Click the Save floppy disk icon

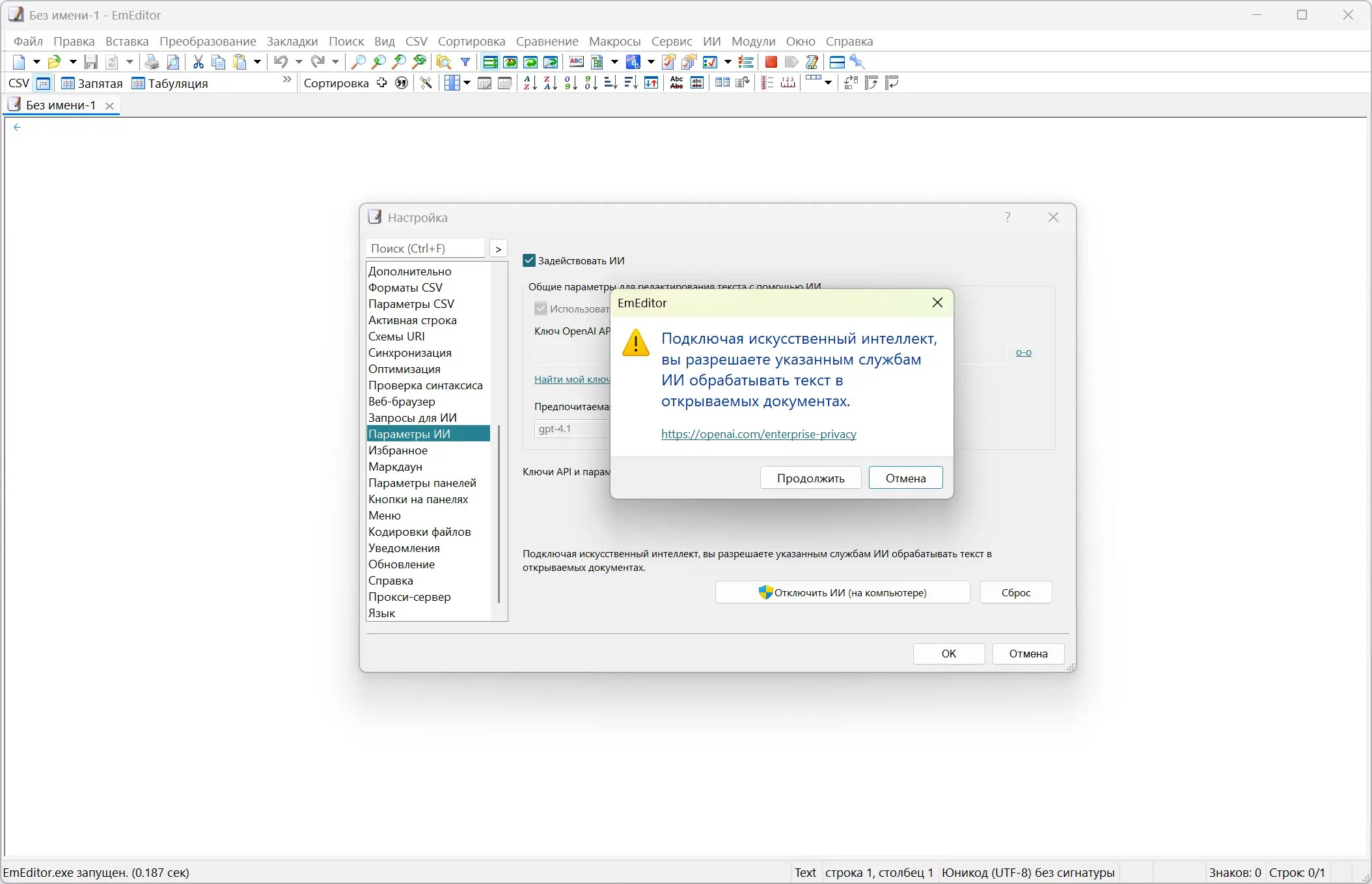(91, 62)
